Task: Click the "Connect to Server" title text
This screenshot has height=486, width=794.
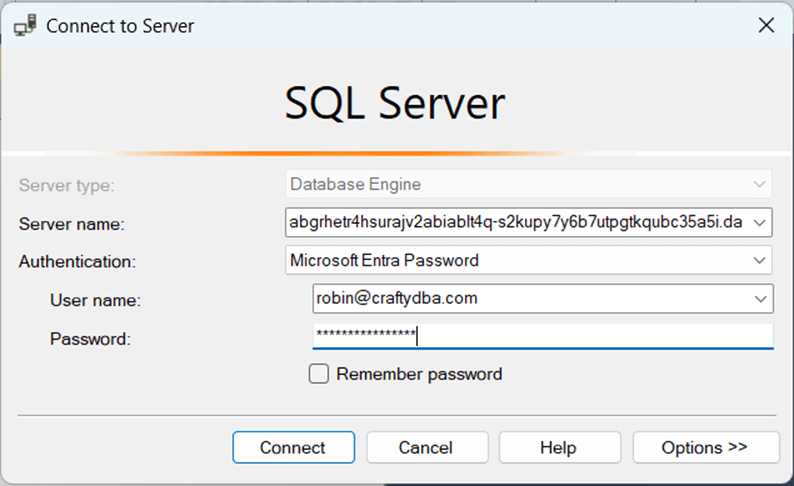Action: pyautogui.click(x=120, y=26)
